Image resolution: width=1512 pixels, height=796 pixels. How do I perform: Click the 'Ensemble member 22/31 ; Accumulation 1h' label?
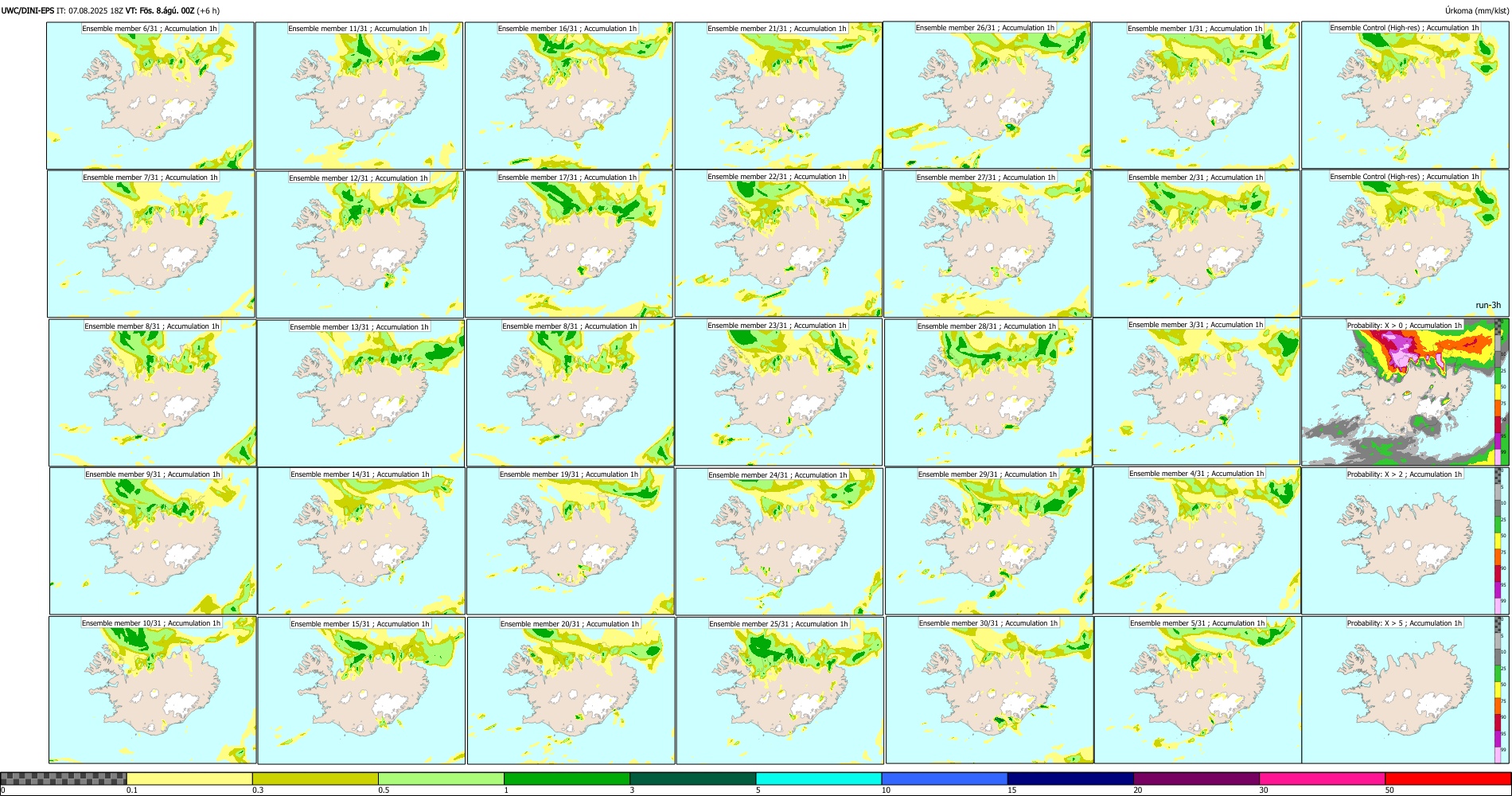pyautogui.click(x=777, y=177)
